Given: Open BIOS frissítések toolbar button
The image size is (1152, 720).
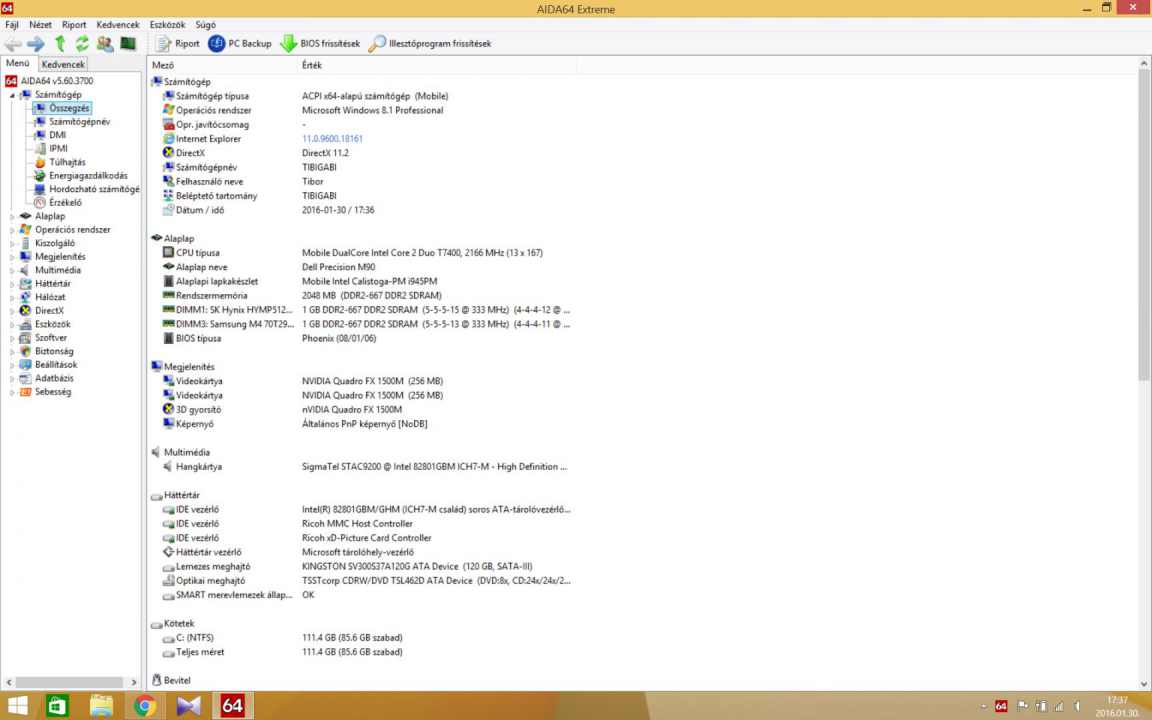Looking at the screenshot, I should 320,43.
